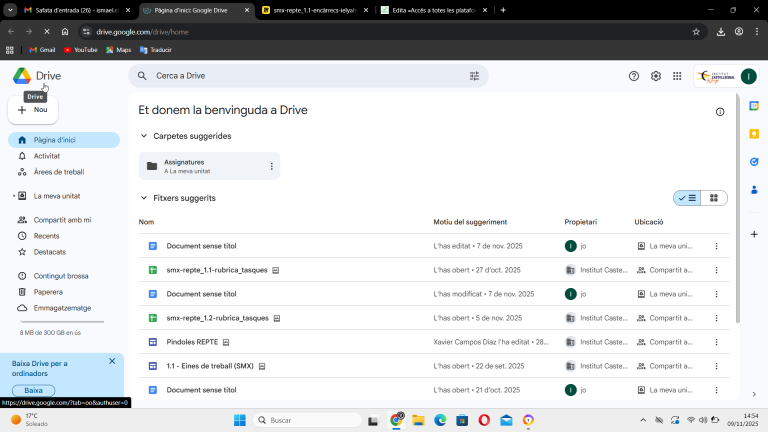
Task: Click search filter options icon in search bar
Action: point(474,76)
